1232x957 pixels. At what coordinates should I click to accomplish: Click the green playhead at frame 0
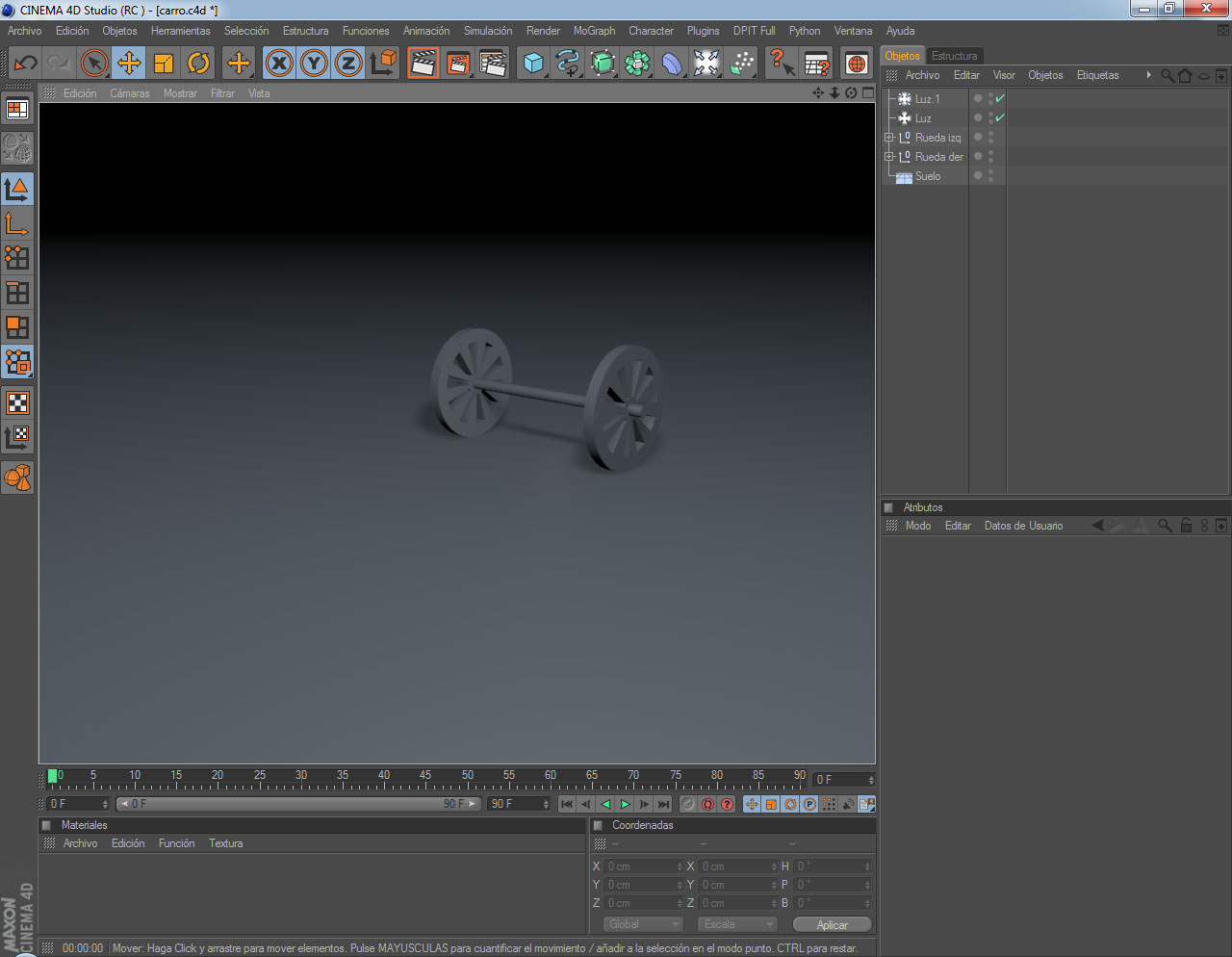pos(52,776)
